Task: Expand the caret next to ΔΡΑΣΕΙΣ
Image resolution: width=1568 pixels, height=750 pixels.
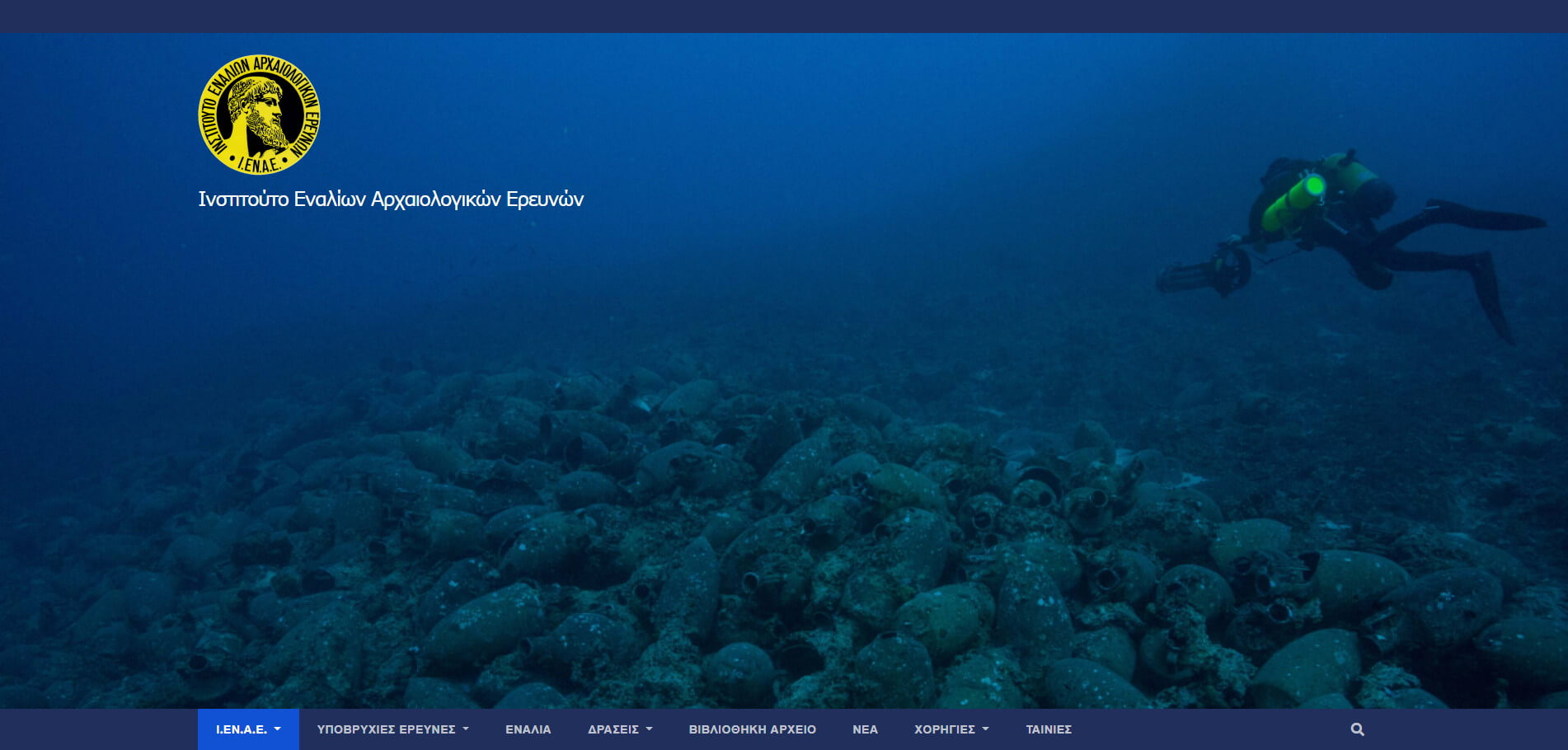Action: pyautogui.click(x=650, y=729)
